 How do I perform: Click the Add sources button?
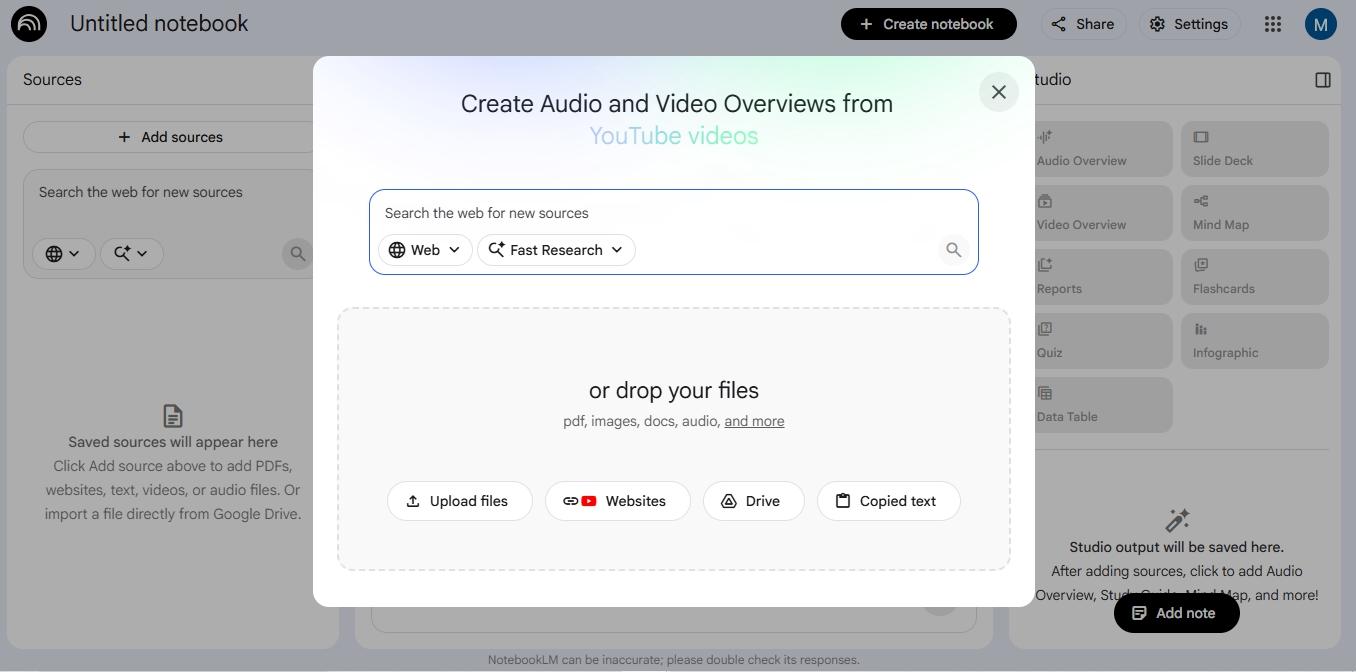[x=170, y=137]
